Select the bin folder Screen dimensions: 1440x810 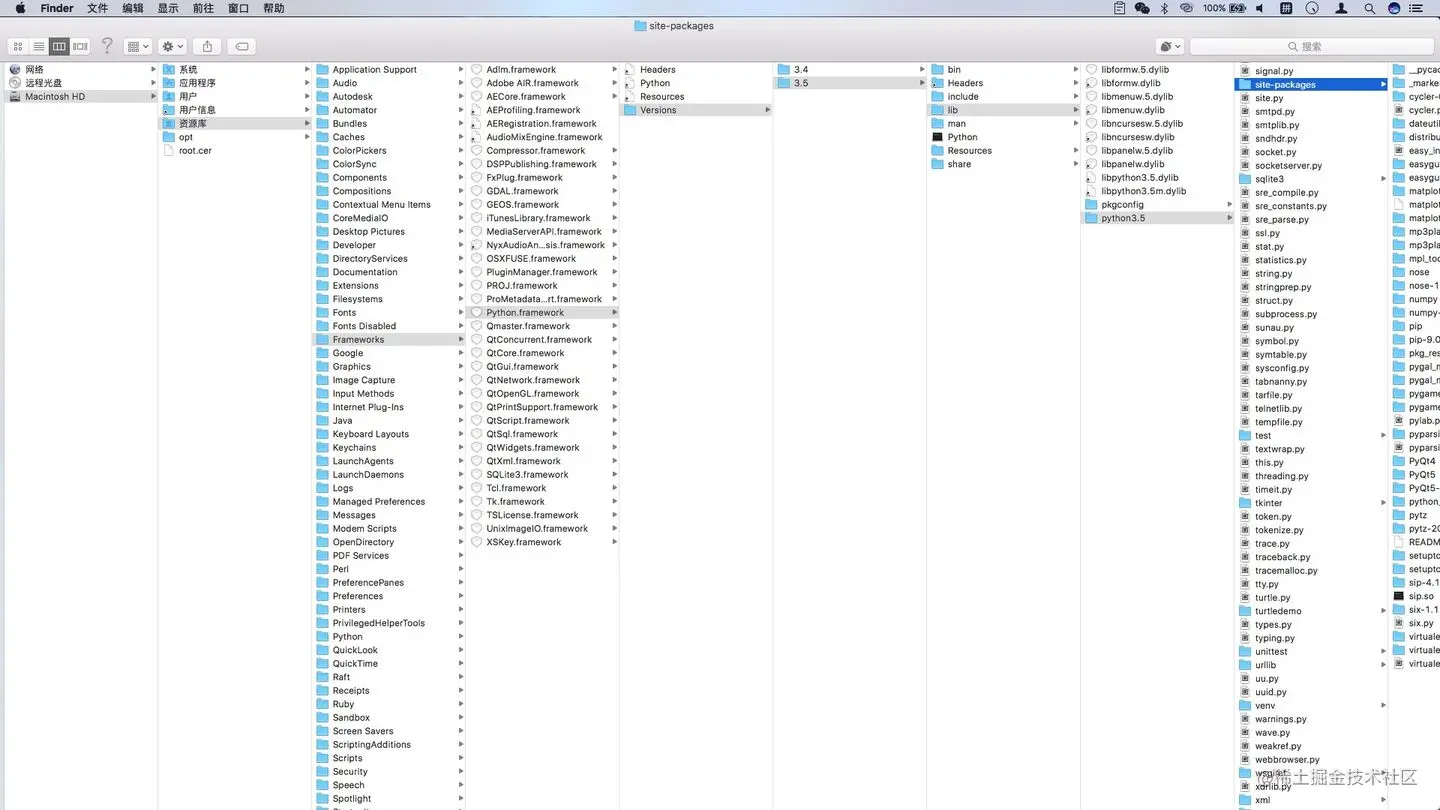(1005, 70)
